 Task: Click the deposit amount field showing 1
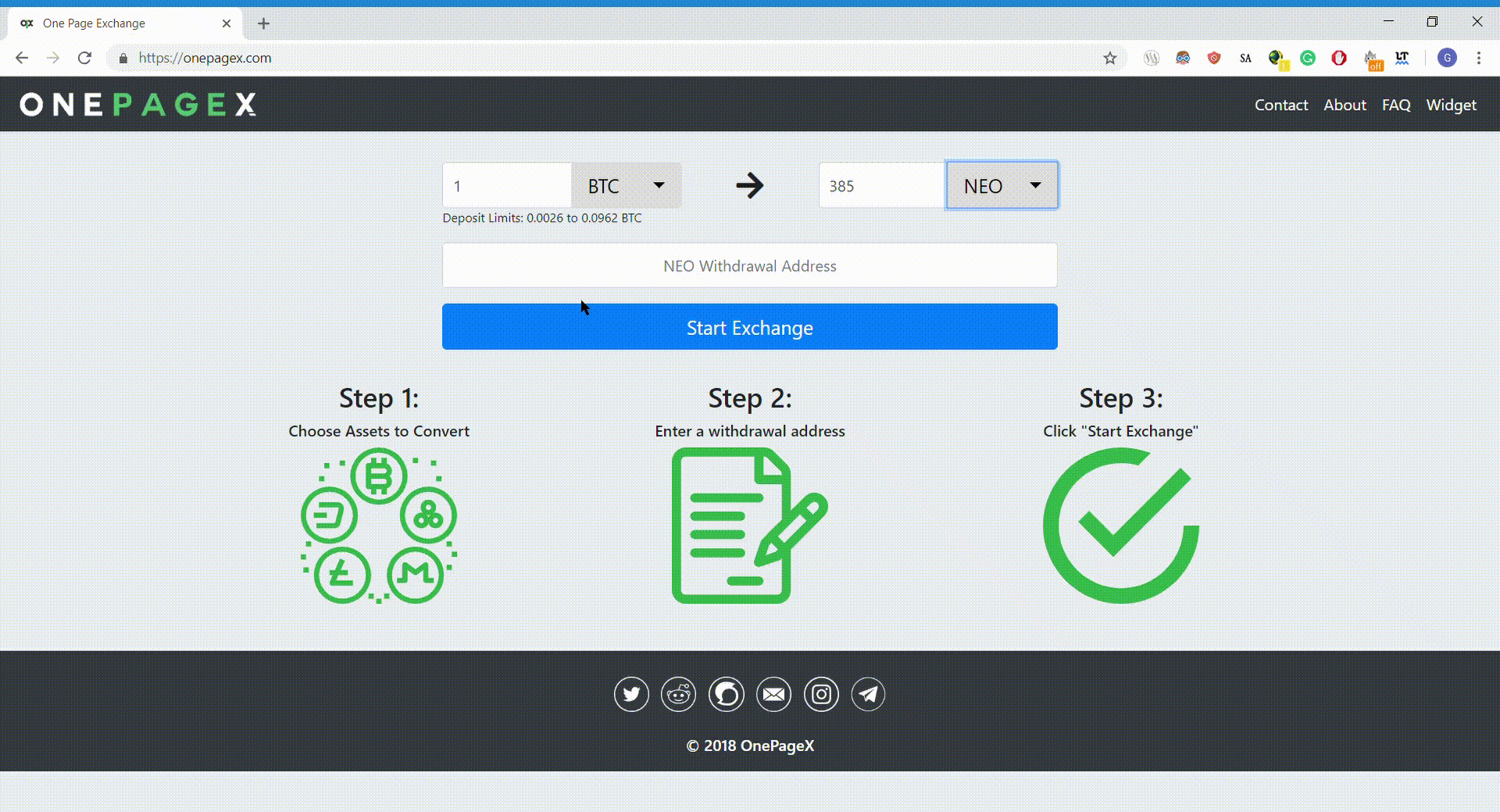coord(507,185)
